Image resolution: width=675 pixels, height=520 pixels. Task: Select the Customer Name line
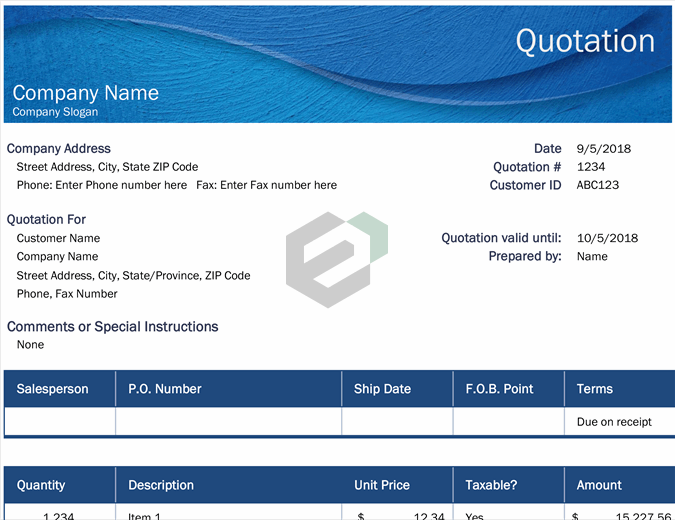click(58, 238)
